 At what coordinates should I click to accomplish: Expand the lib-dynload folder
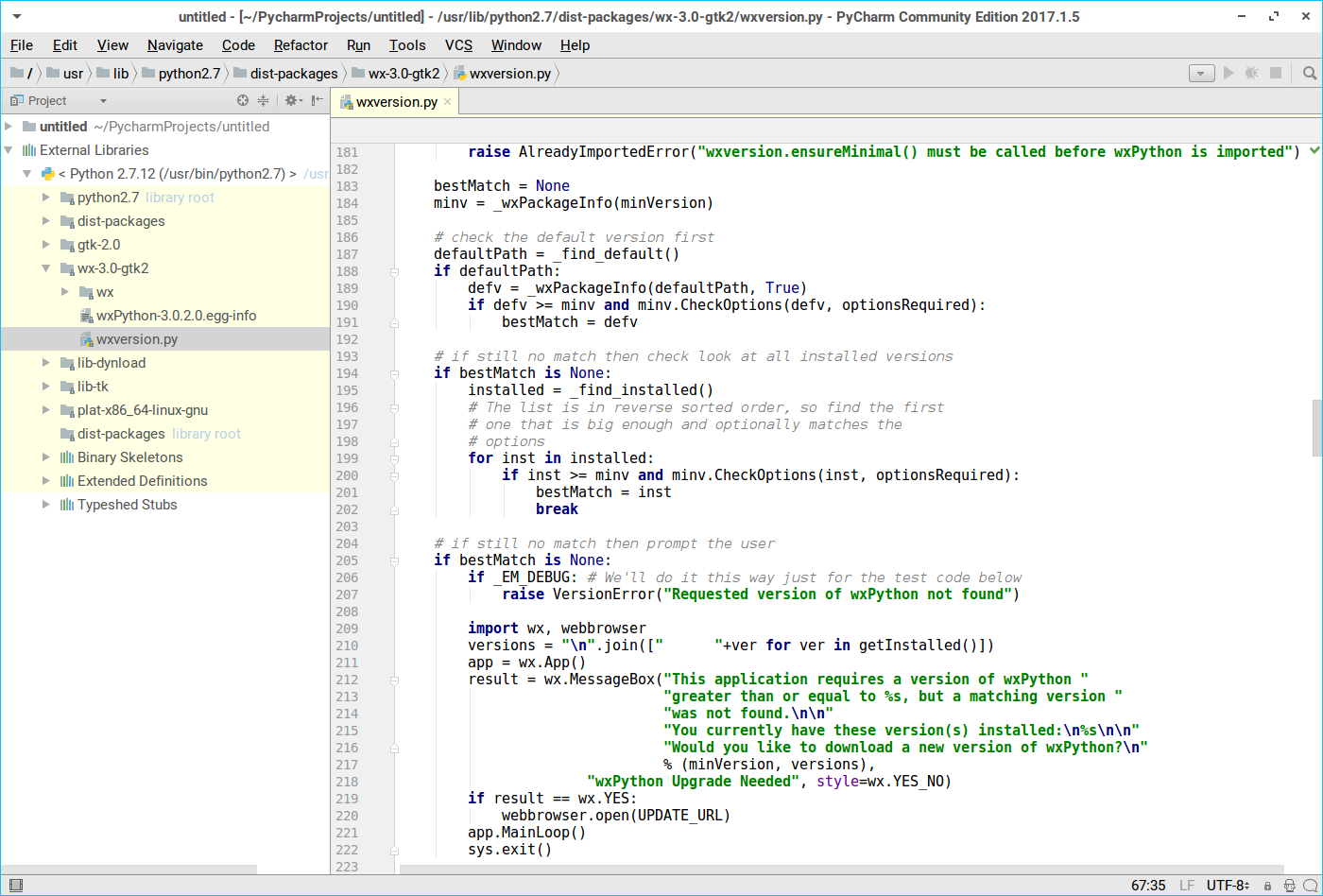tap(46, 363)
